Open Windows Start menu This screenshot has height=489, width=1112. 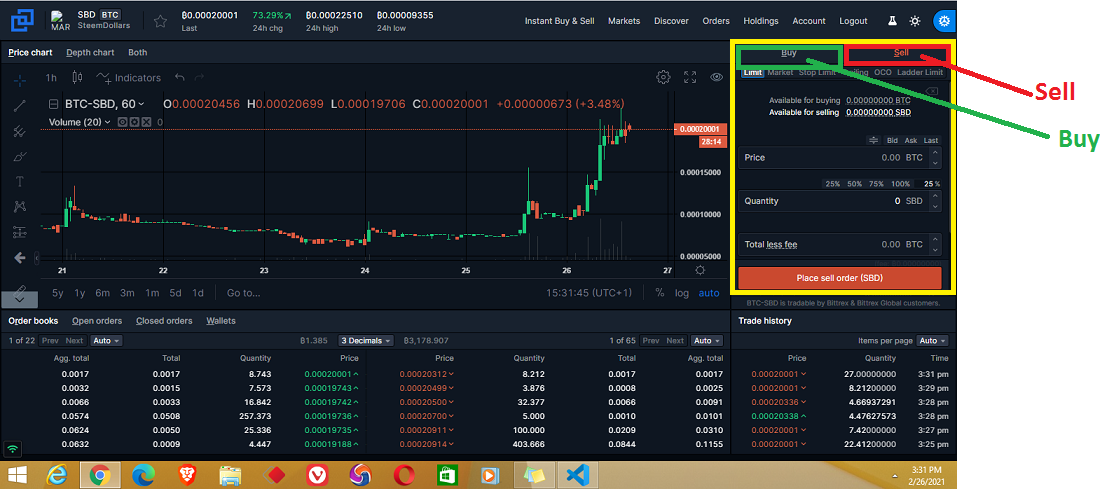(x=18, y=473)
